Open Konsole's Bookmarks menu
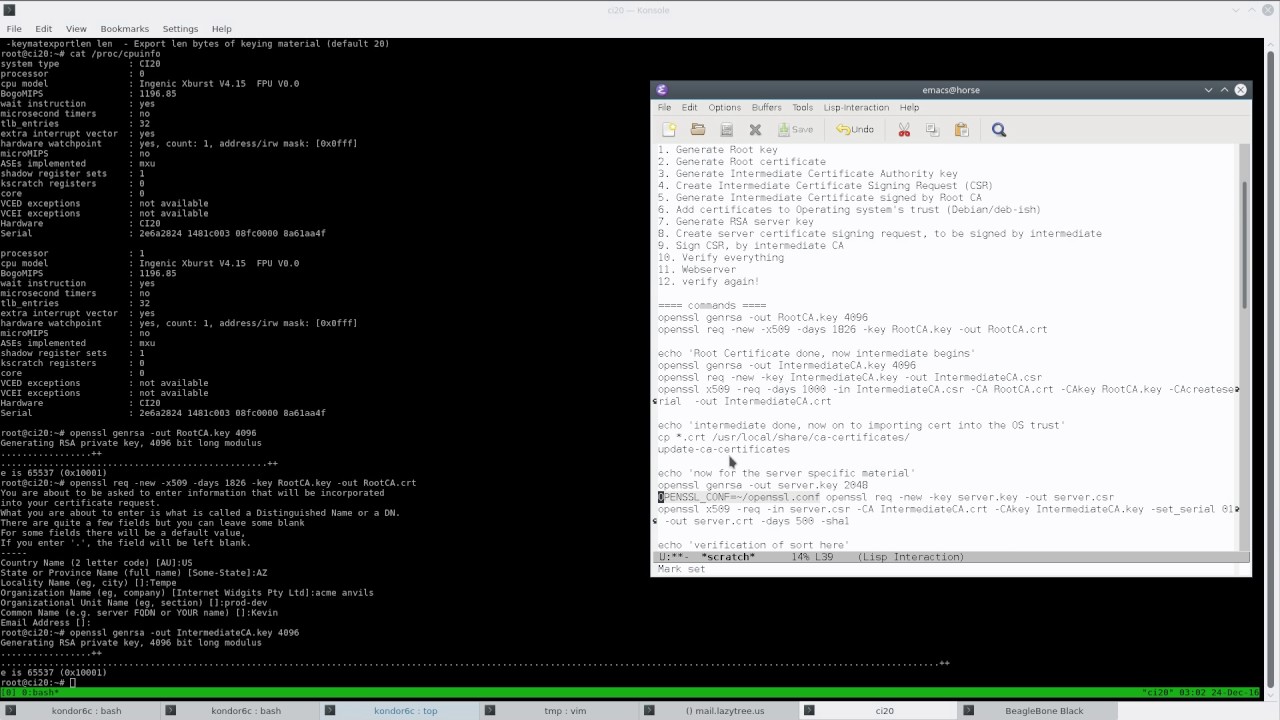 click(x=125, y=29)
